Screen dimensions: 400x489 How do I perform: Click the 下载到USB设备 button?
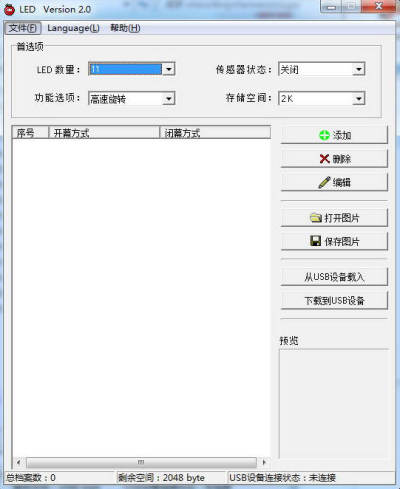334,300
